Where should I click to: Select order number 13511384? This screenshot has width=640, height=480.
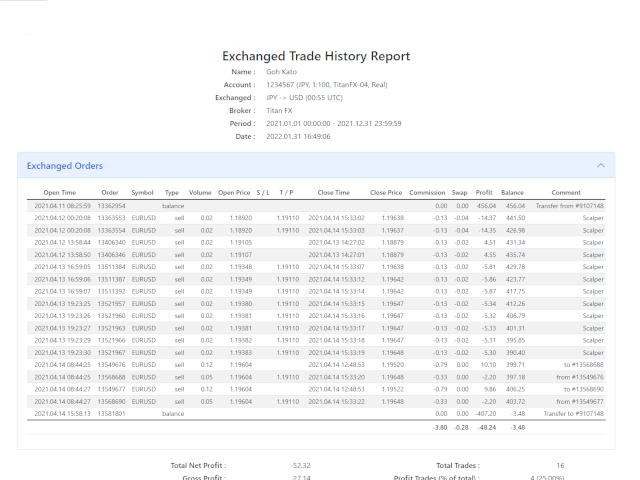click(111, 267)
